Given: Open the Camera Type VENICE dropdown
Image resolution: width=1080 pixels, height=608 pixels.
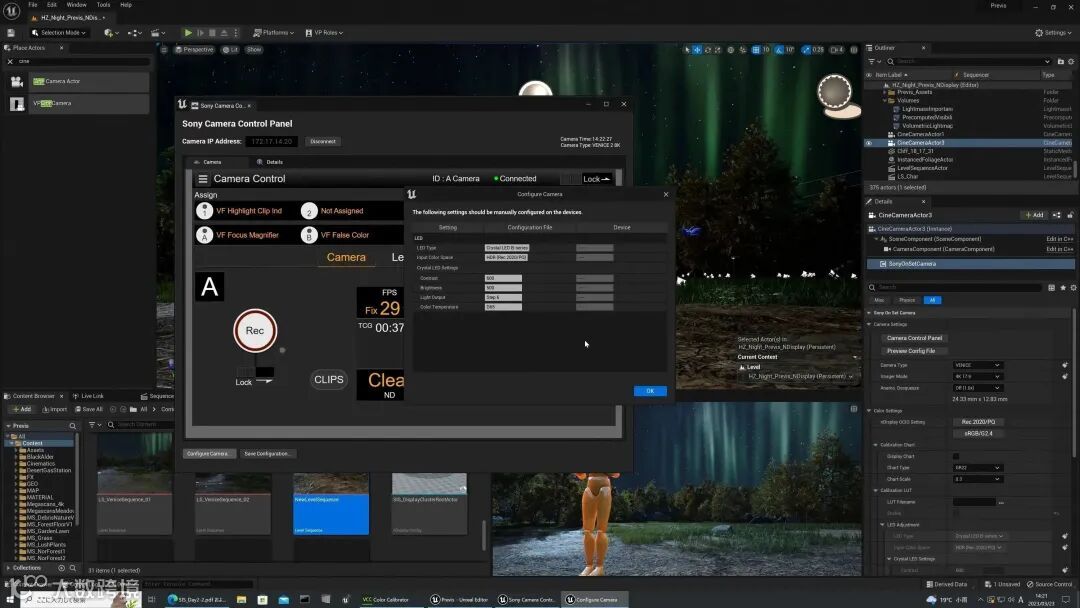Looking at the screenshot, I should click(976, 365).
